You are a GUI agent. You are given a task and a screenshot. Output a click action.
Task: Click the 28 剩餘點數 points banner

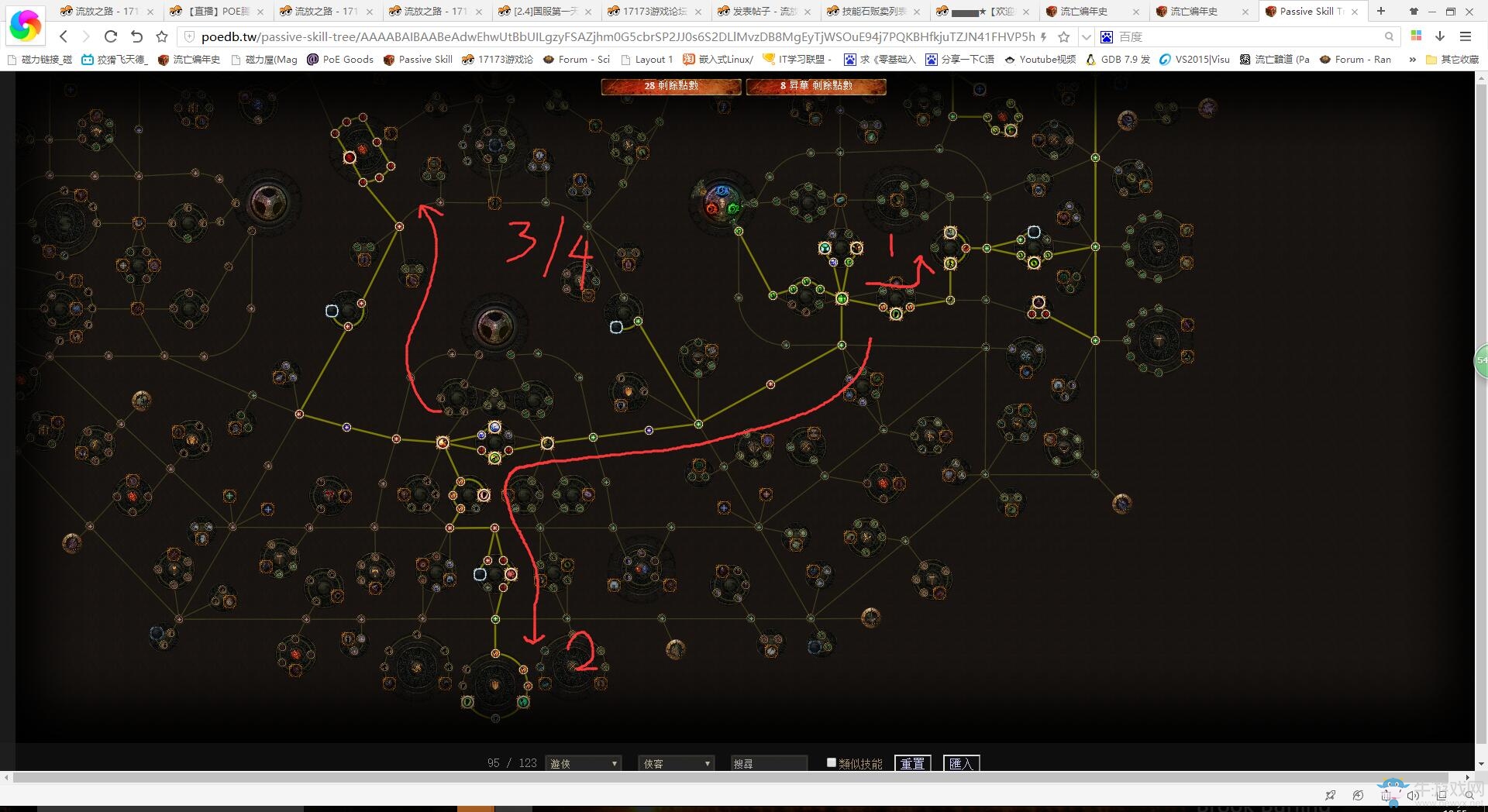(x=671, y=86)
